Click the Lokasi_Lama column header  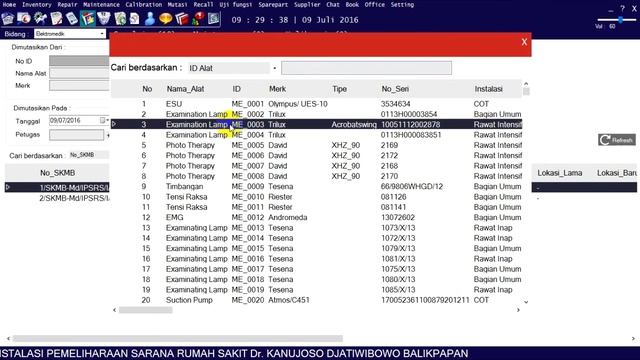pyautogui.click(x=560, y=173)
